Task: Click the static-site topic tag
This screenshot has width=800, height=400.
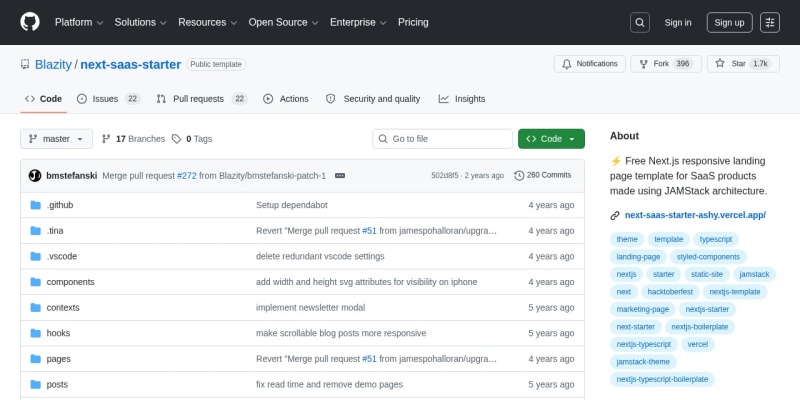Action: [707, 274]
